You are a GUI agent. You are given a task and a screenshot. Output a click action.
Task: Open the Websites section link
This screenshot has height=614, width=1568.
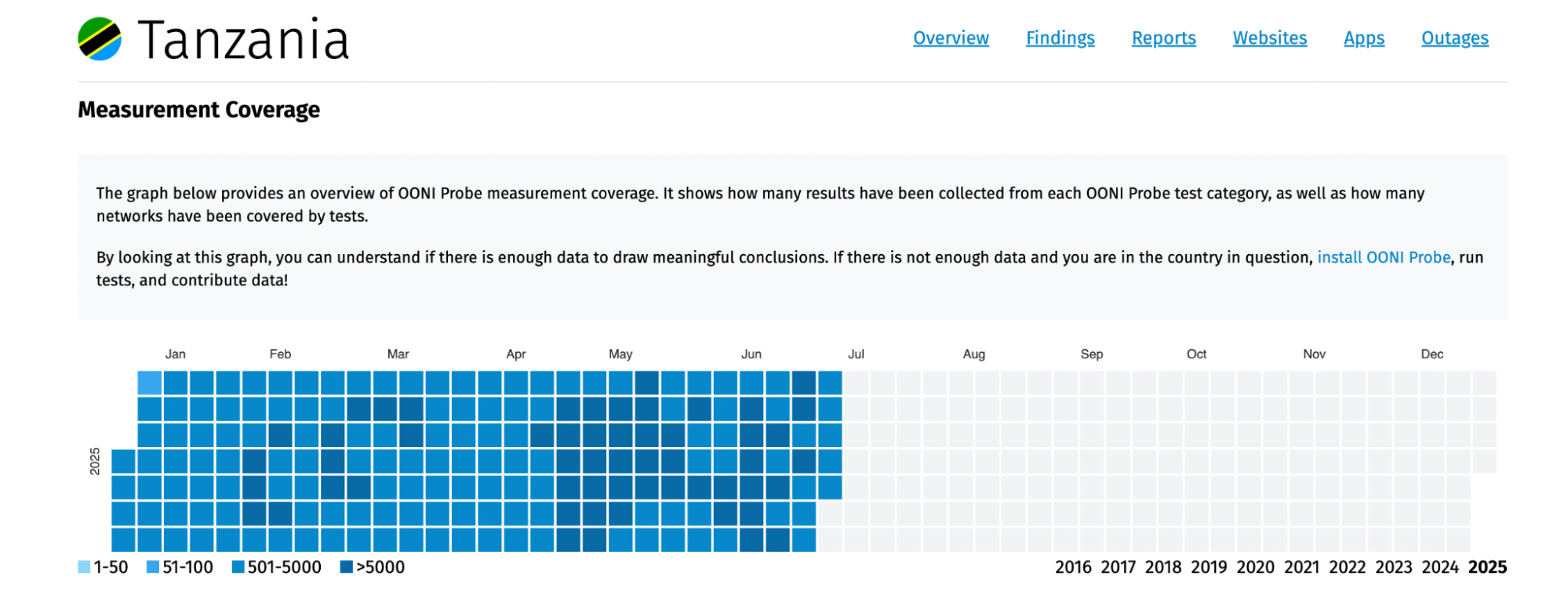(x=1269, y=38)
